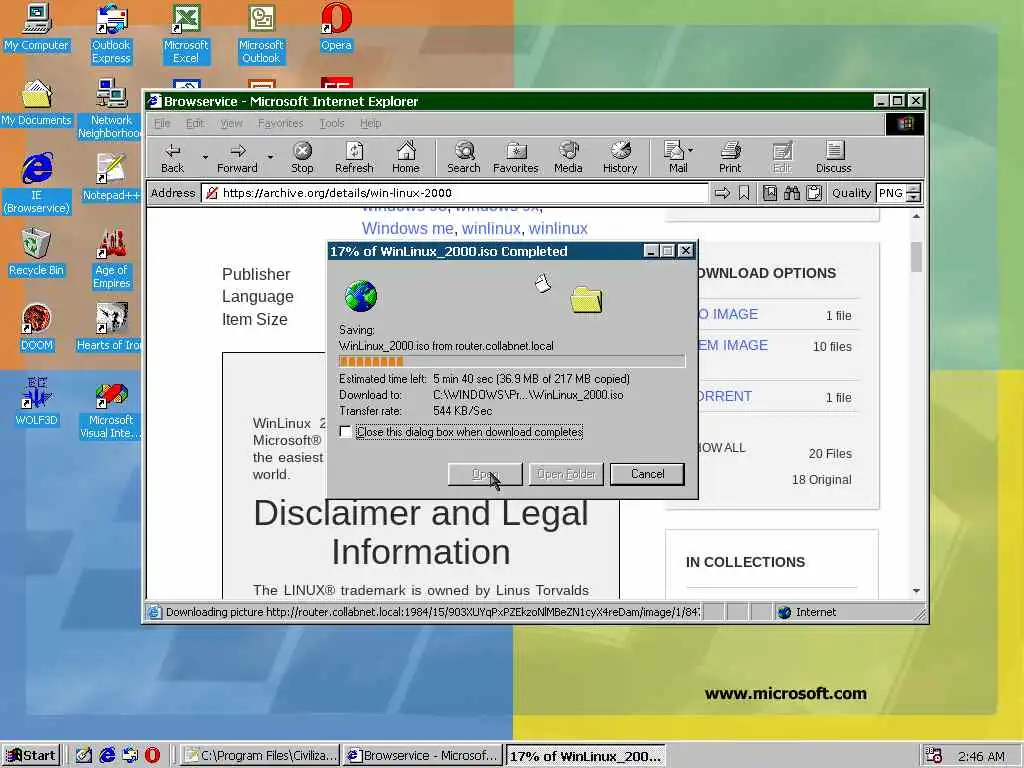Open the Back history dropdown arrow
The height and width of the screenshot is (768, 1024).
tap(205, 157)
